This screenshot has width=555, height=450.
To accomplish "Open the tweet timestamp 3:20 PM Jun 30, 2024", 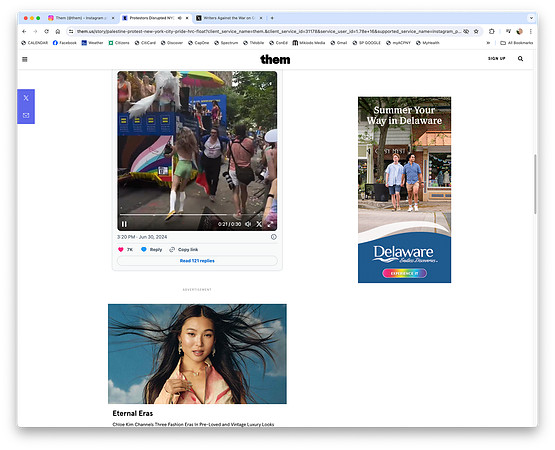I will [x=142, y=237].
